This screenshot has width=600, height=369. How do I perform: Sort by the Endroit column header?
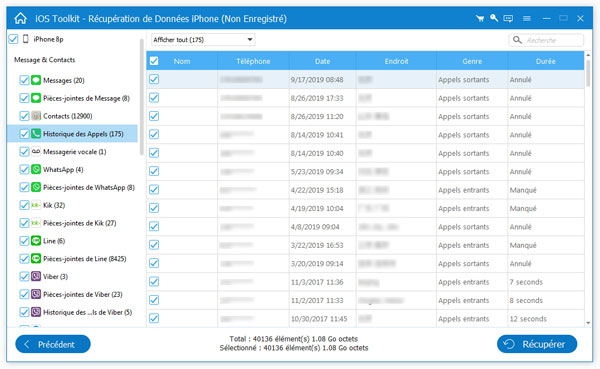coord(396,61)
